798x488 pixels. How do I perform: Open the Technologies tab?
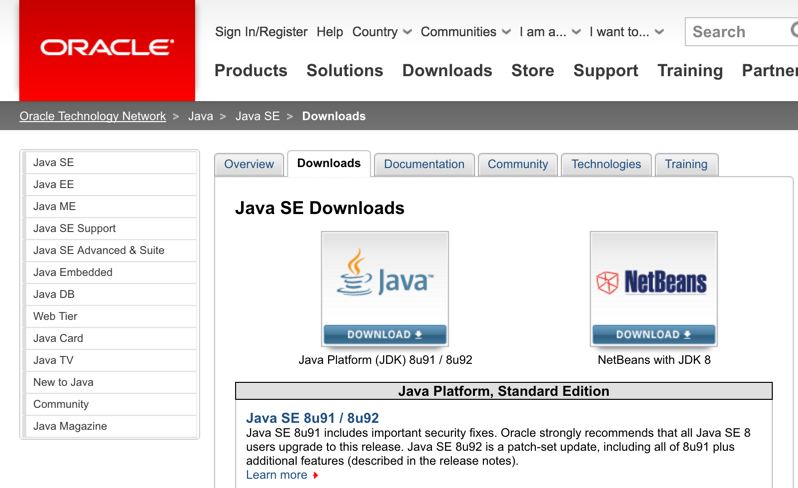[606, 164]
